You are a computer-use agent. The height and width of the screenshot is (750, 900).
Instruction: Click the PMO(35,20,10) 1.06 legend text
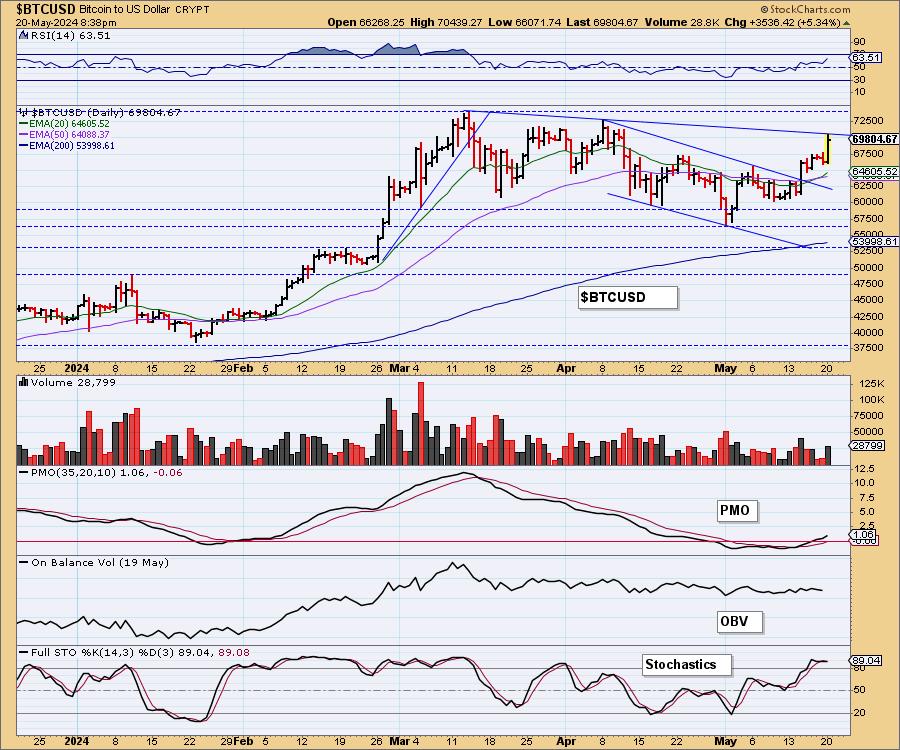(89, 472)
